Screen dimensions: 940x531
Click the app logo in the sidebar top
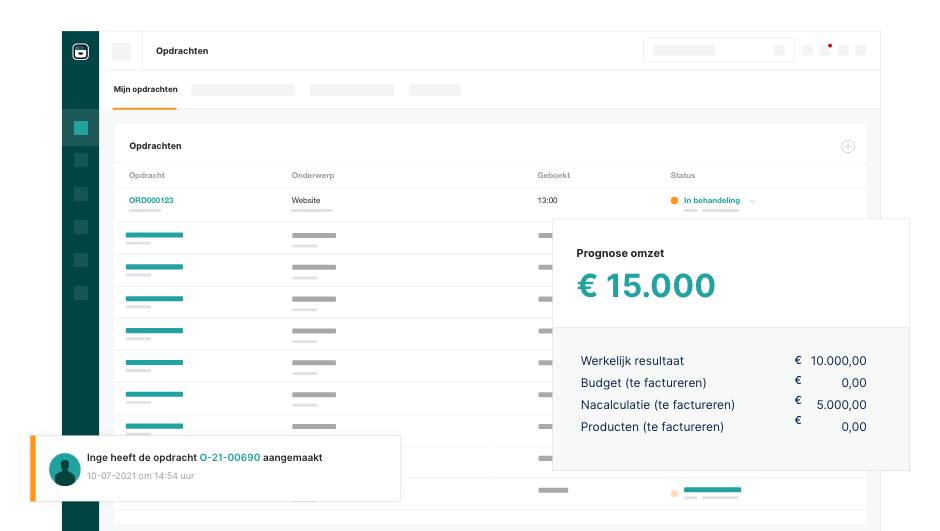81,52
